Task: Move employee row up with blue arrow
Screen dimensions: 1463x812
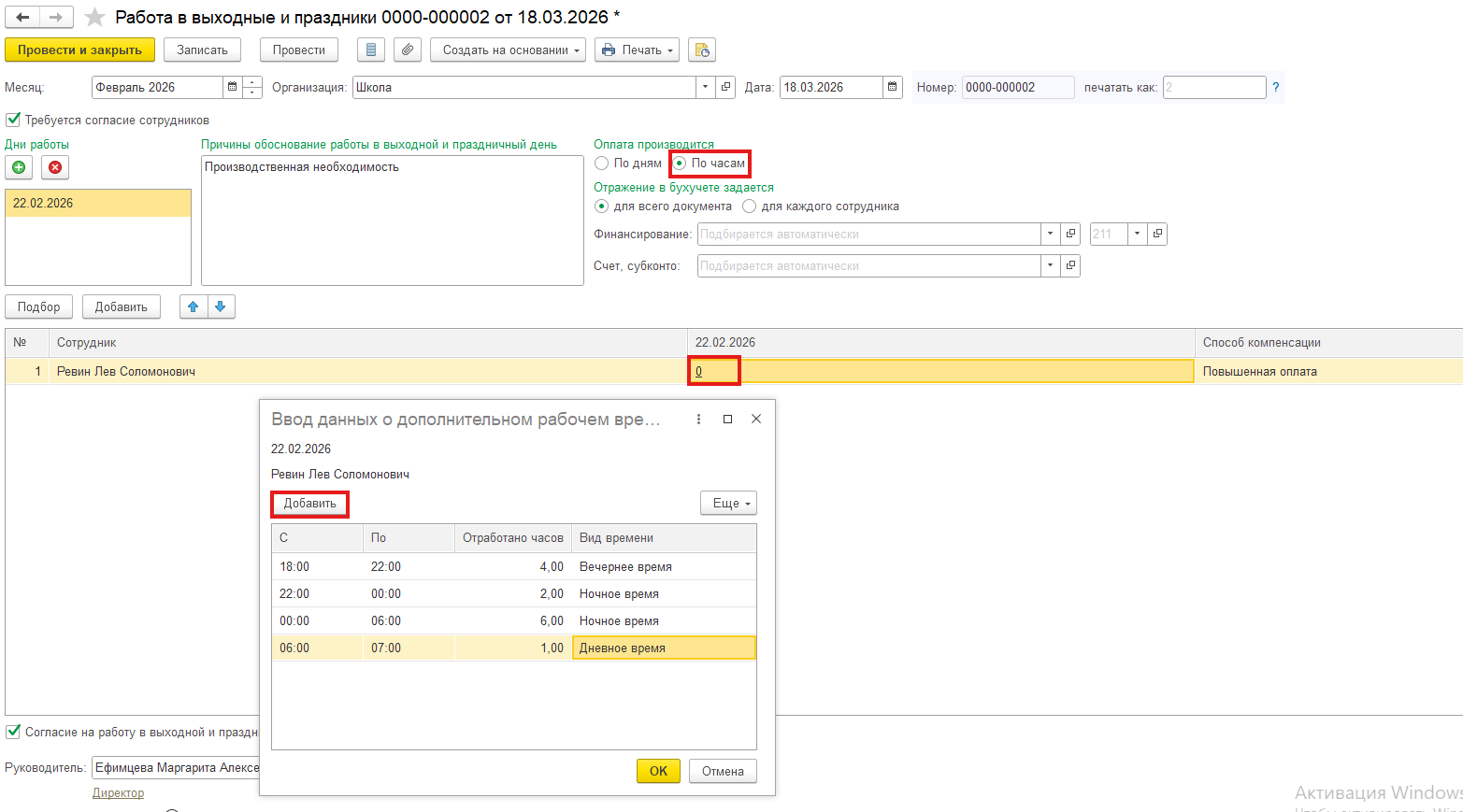Action: [x=194, y=306]
